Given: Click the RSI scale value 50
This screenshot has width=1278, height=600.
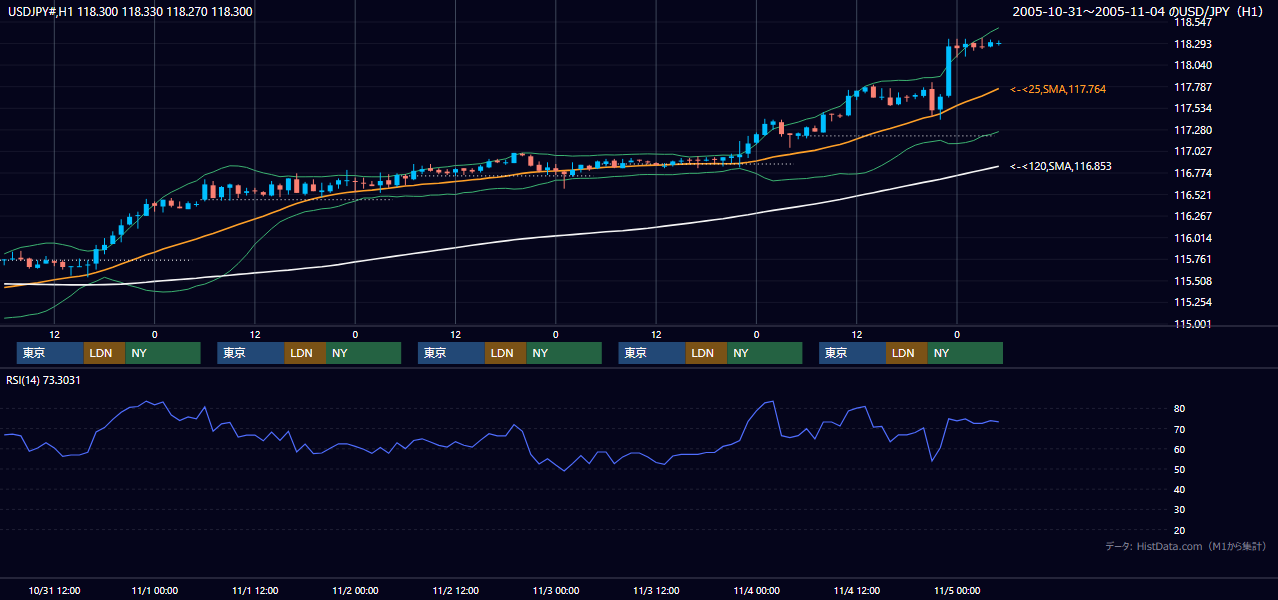Looking at the screenshot, I should click(1179, 469).
